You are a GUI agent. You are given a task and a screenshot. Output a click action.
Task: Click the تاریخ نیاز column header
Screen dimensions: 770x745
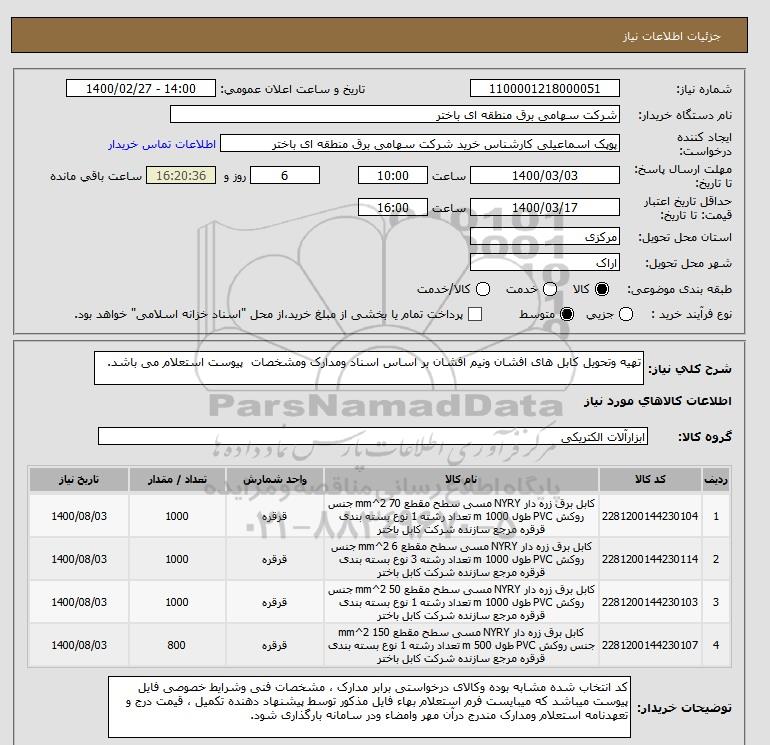[79, 479]
